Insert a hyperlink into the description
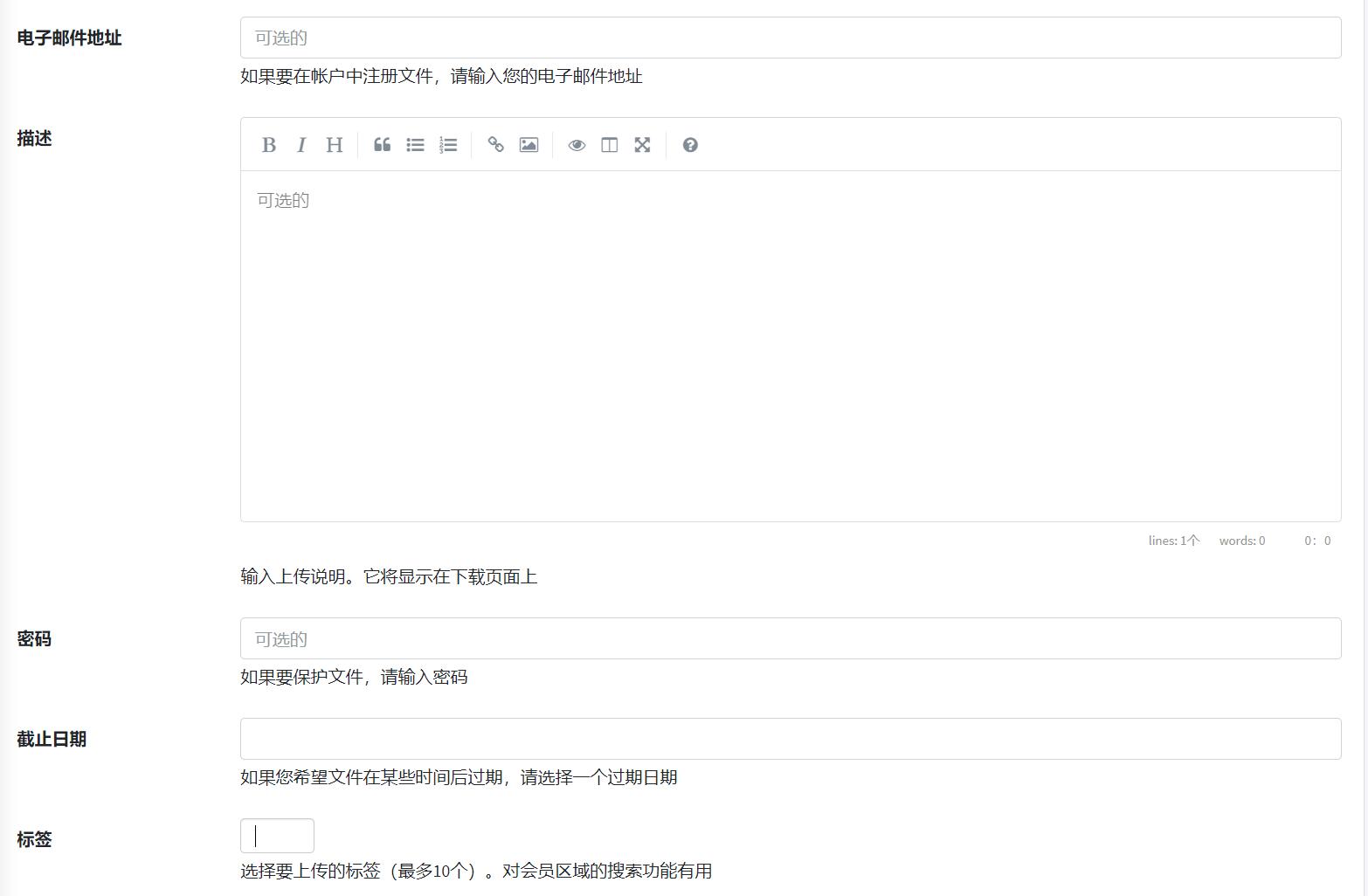This screenshot has width=1368, height=896. (x=495, y=145)
